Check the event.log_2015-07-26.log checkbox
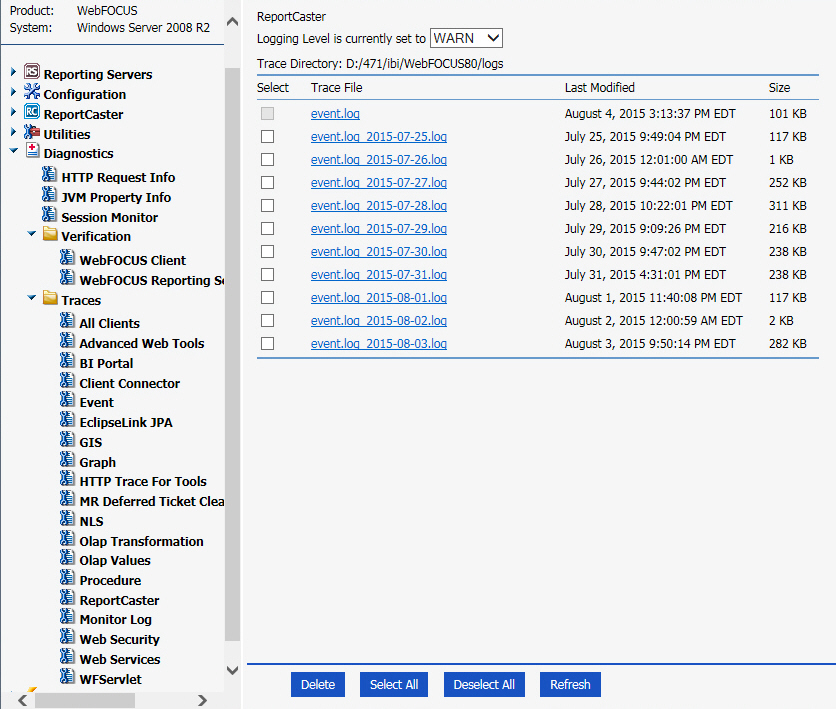This screenshot has height=709, width=836. click(268, 159)
